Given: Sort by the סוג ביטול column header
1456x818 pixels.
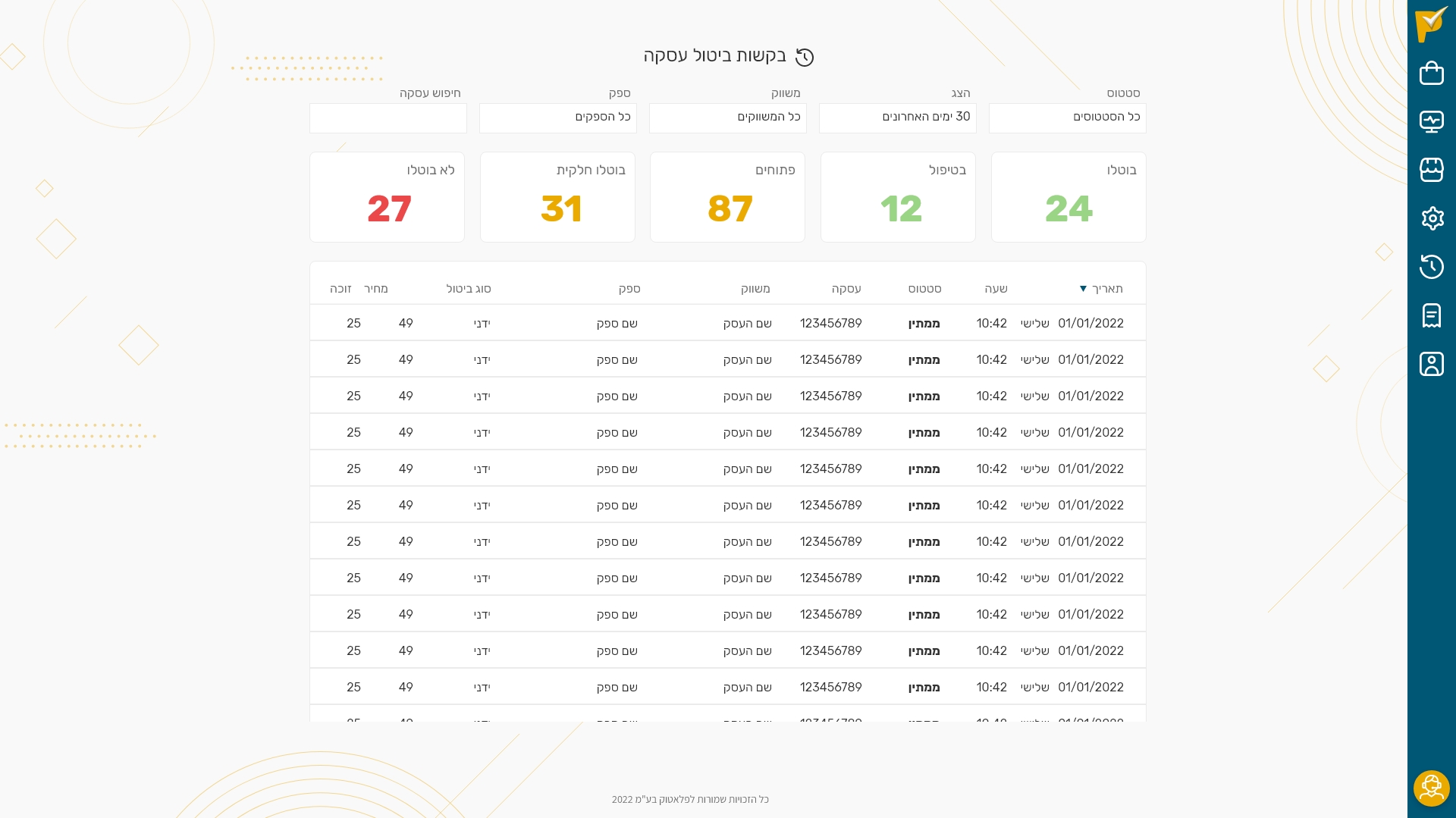Looking at the screenshot, I should [x=469, y=289].
